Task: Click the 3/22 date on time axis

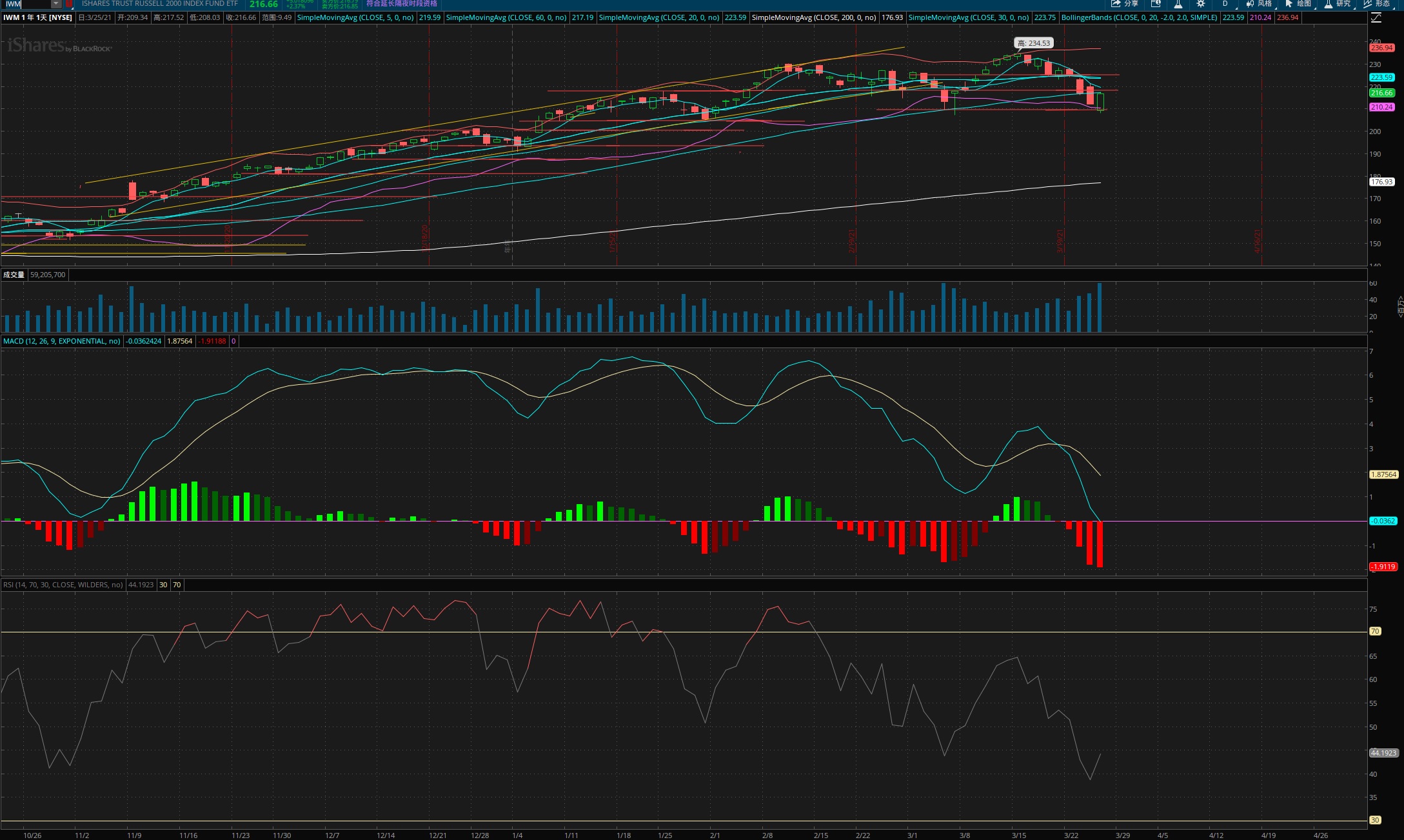Action: coord(1071,835)
